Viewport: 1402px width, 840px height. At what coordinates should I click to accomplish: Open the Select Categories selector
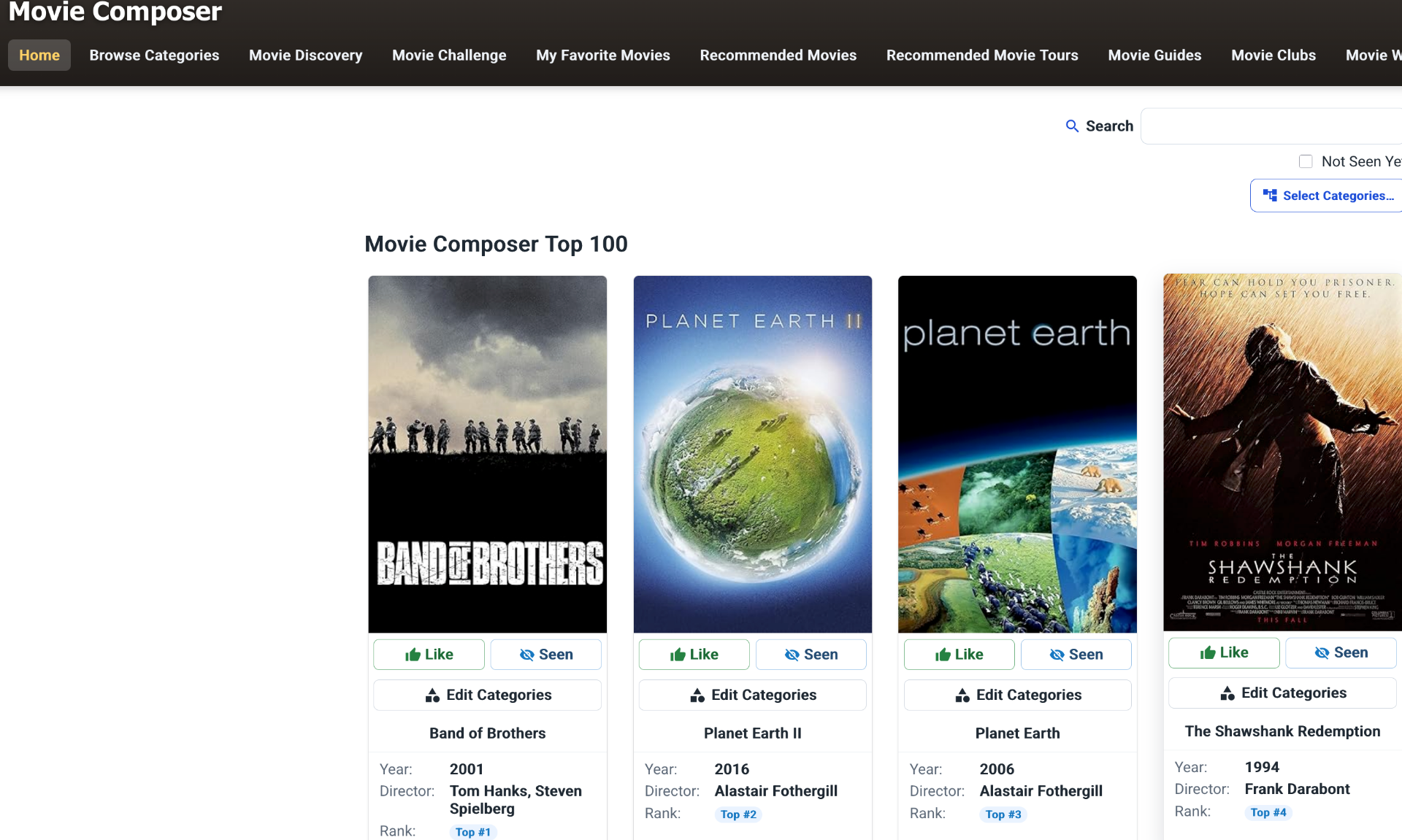coord(1326,196)
